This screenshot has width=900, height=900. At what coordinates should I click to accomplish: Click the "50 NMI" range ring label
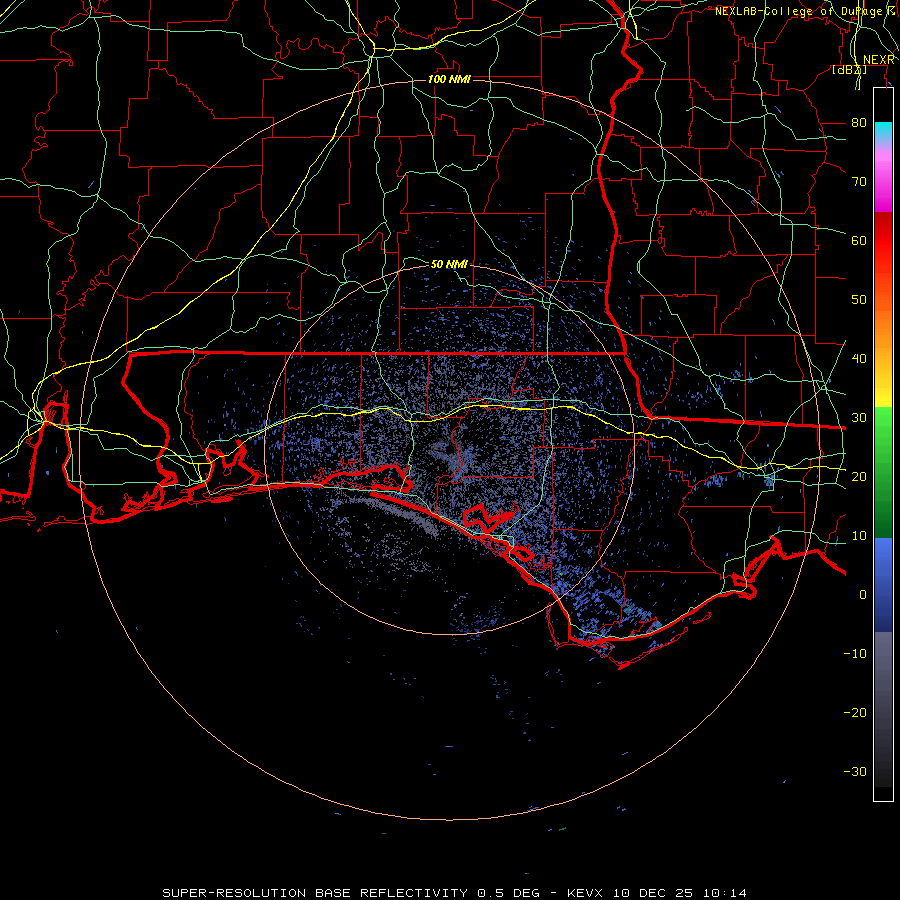pos(449,264)
